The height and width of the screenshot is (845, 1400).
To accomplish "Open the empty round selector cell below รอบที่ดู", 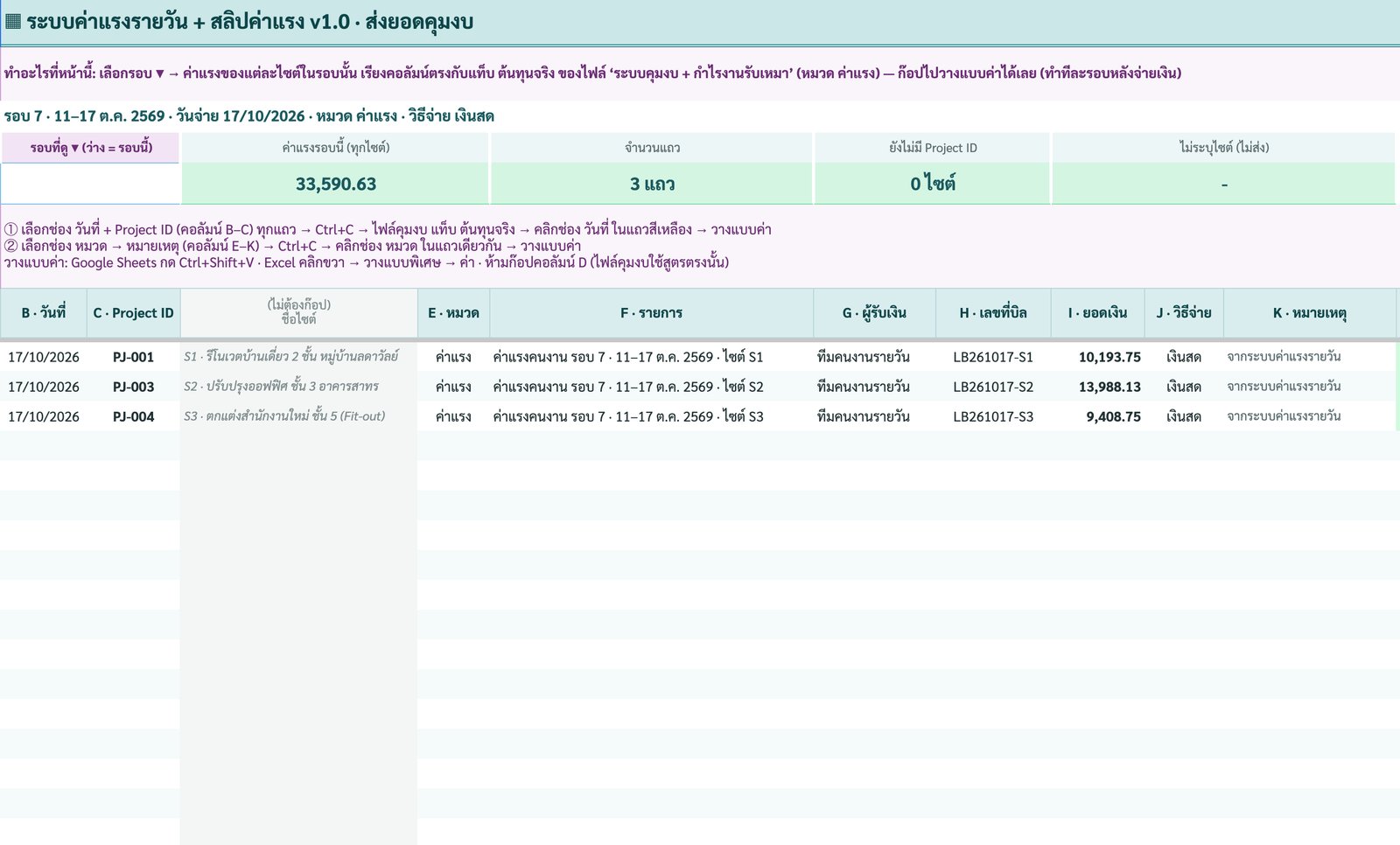I will [91, 184].
